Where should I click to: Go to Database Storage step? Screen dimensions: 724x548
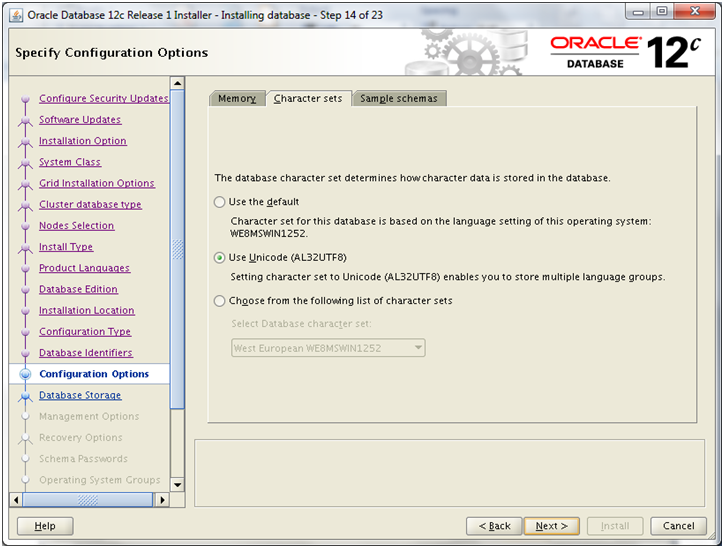pyautogui.click(x=80, y=395)
